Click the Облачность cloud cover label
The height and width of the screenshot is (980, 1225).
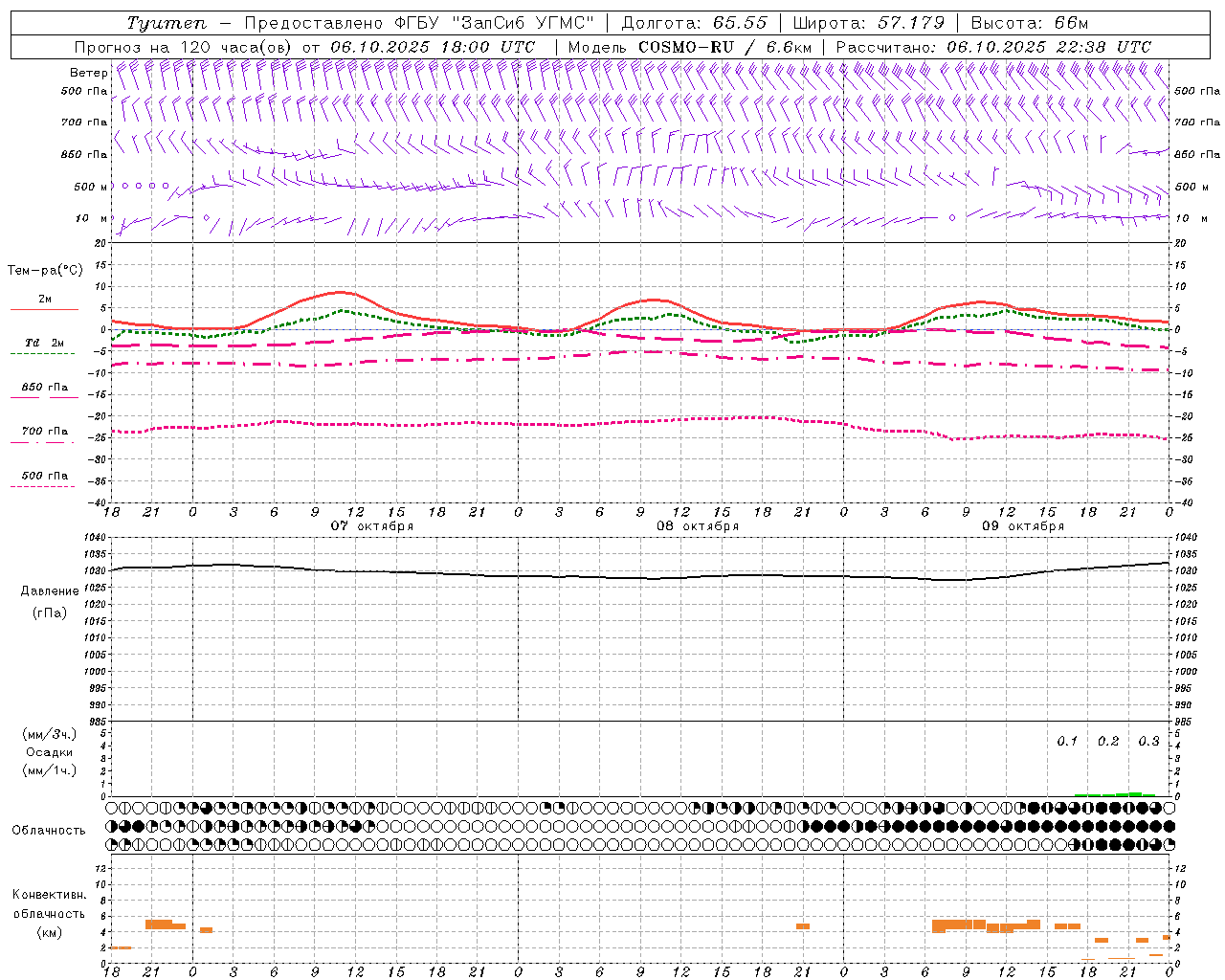(x=49, y=831)
